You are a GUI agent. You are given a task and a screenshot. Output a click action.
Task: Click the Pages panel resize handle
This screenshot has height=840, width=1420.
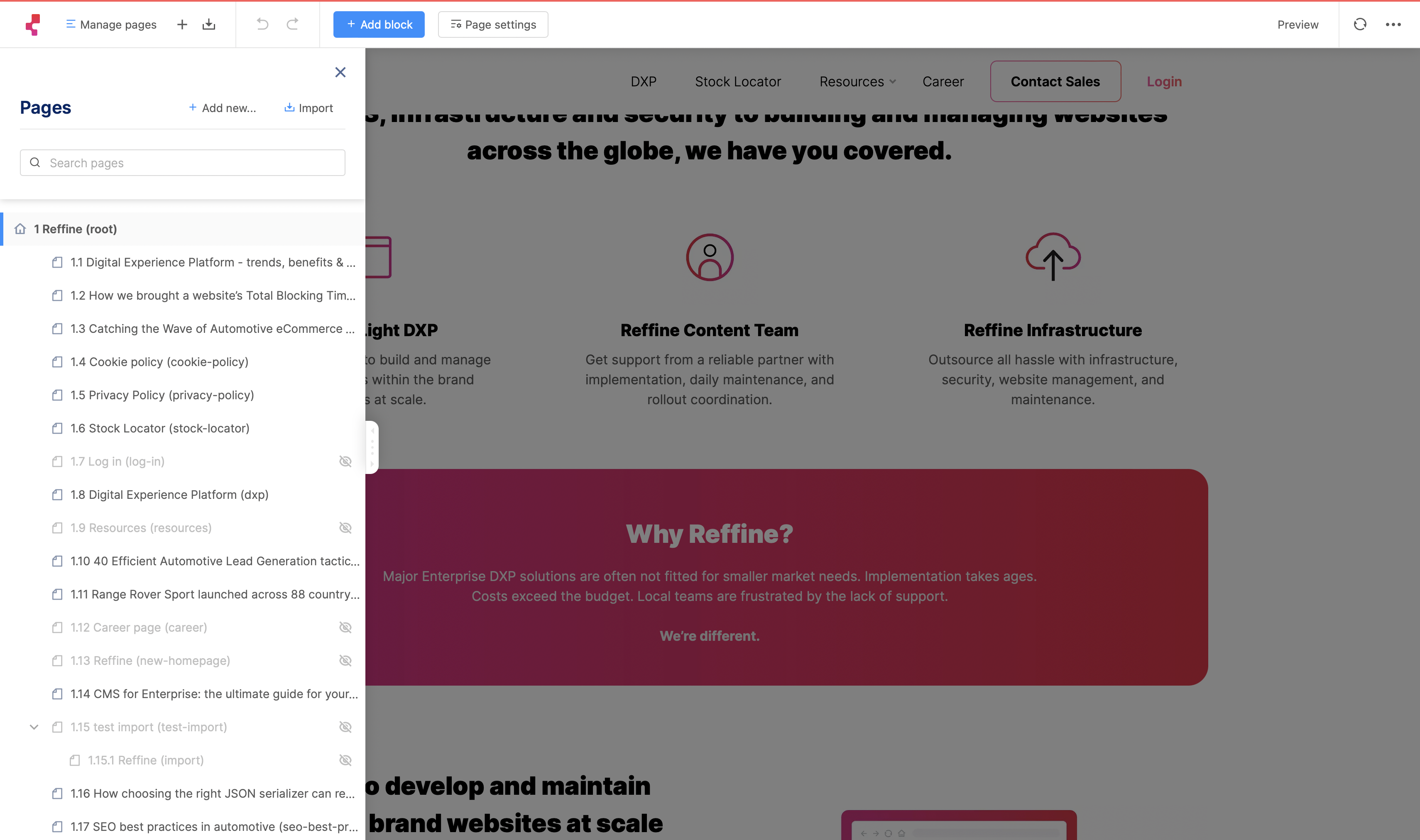[372, 447]
